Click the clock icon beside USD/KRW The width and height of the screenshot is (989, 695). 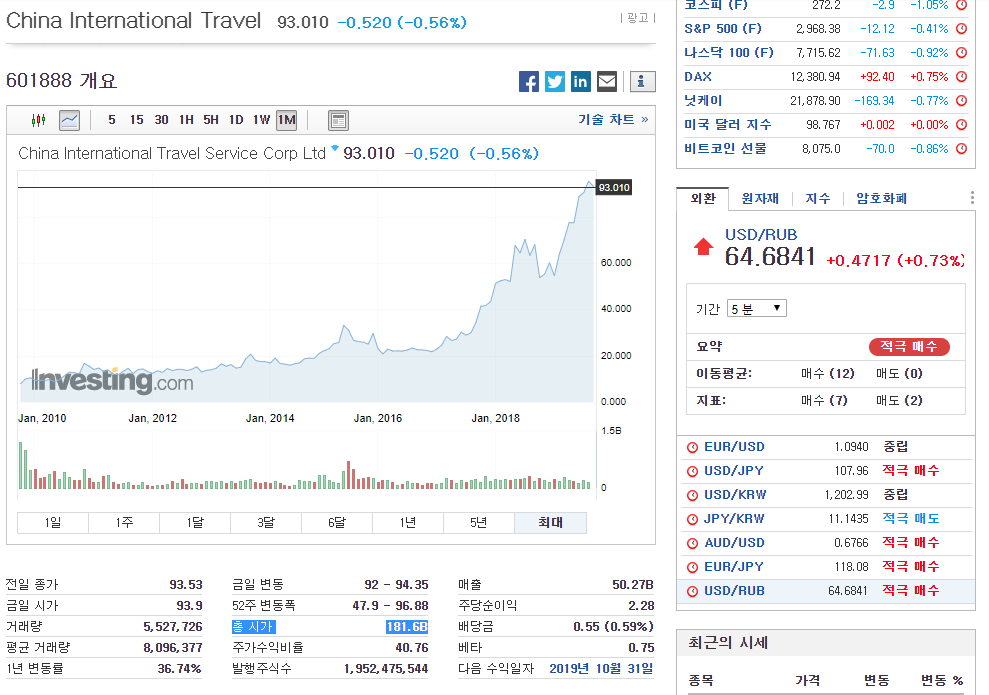point(692,495)
